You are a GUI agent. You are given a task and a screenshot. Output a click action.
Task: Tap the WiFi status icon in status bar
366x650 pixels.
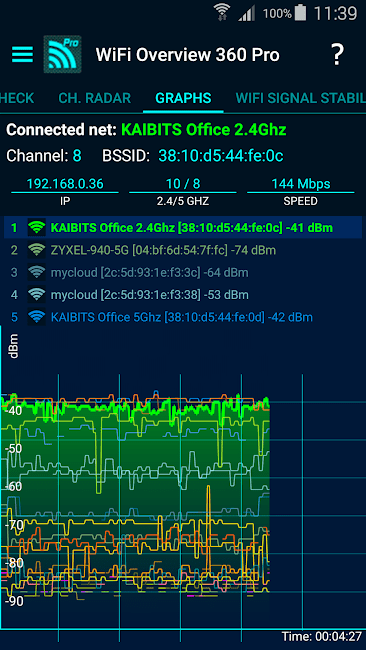(x=223, y=13)
